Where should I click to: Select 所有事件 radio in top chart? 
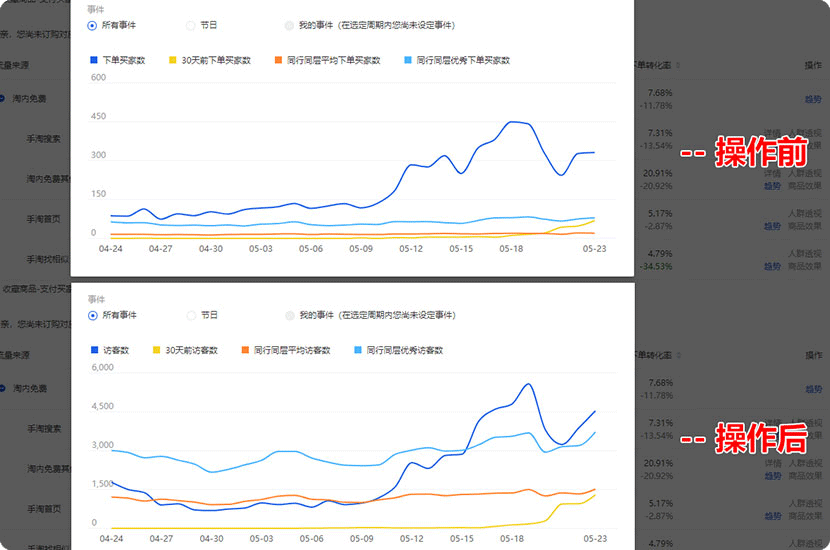(x=93, y=25)
